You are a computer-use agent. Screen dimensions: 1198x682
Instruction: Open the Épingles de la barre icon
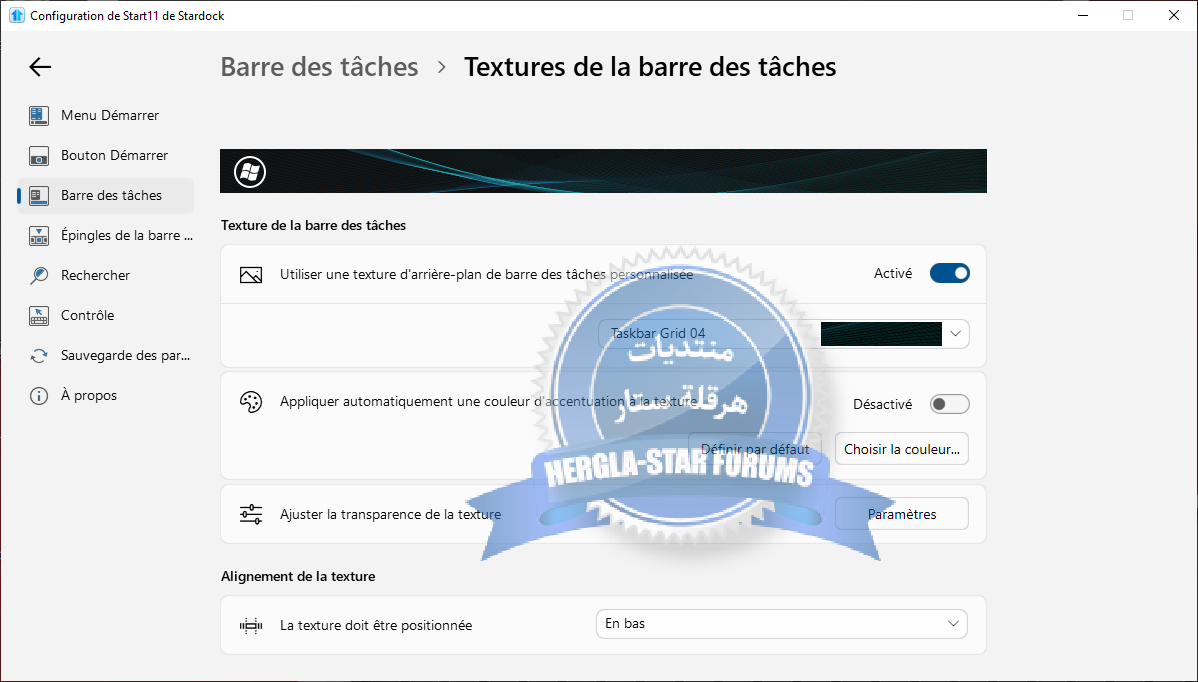tap(39, 236)
